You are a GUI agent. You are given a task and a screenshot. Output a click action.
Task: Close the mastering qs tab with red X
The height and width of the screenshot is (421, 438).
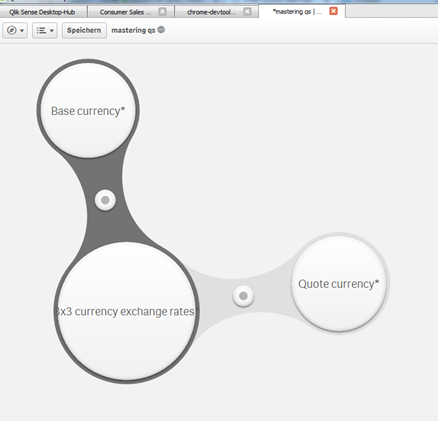[x=333, y=11]
